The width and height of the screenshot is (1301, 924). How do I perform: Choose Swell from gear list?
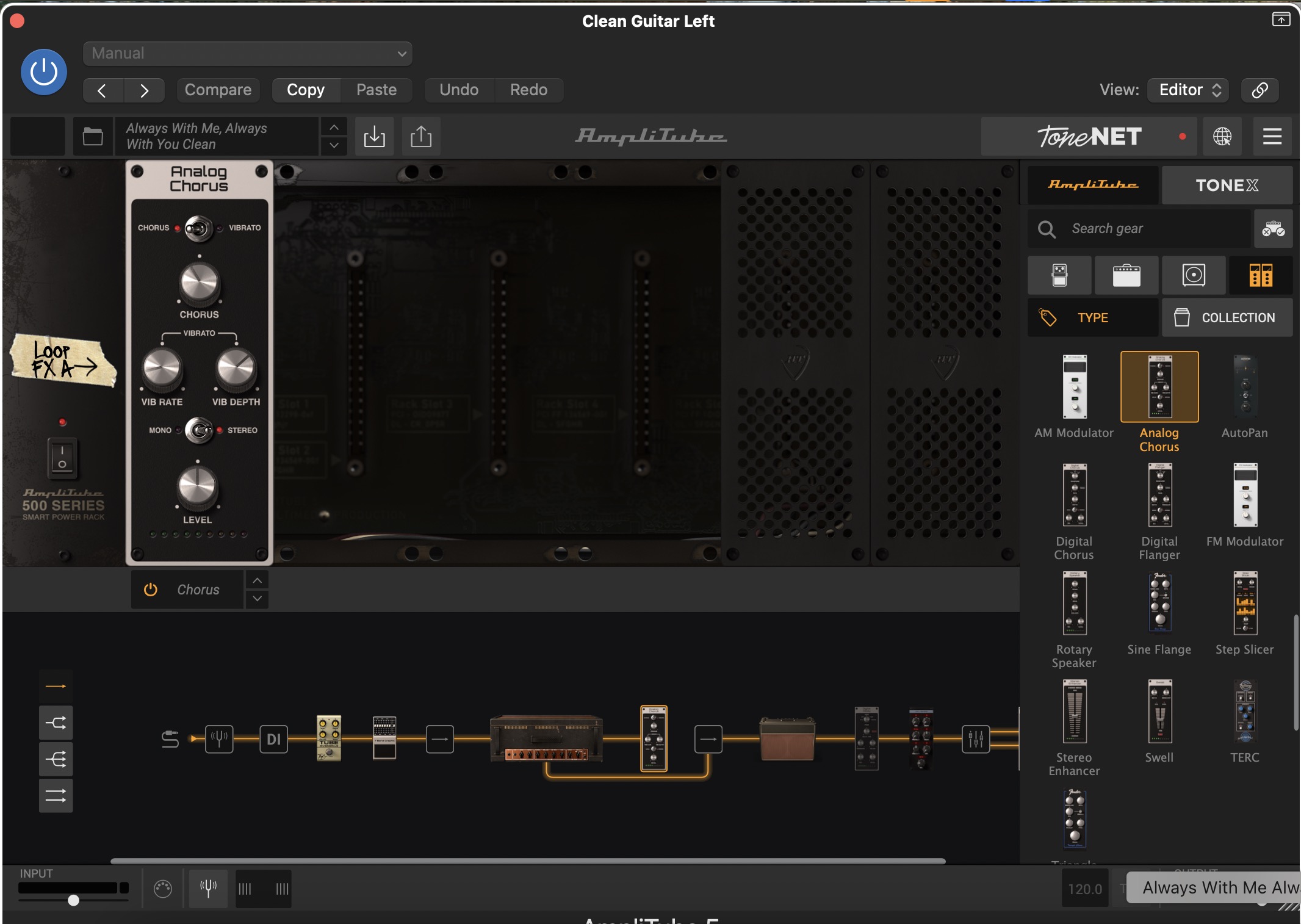tap(1159, 721)
